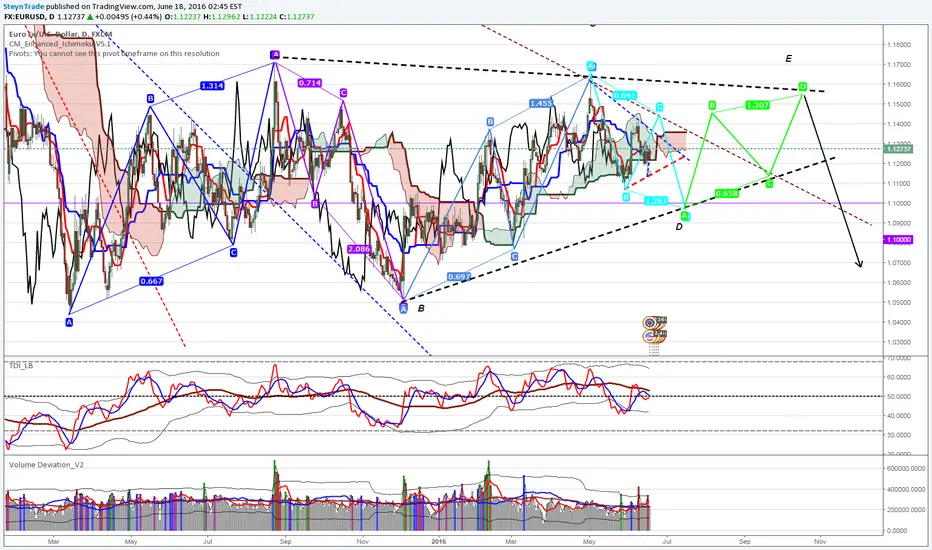
Task: Click the 200000.0000 volume axis label
Action: [905, 510]
